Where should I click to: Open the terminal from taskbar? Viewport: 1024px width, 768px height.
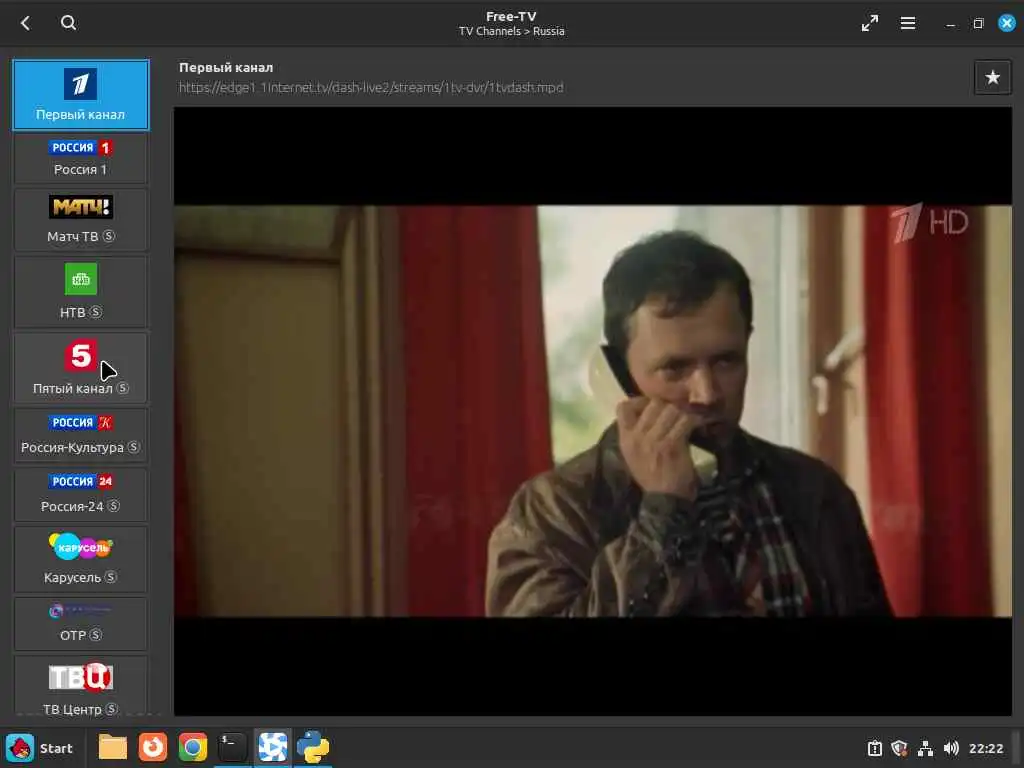pyautogui.click(x=232, y=748)
